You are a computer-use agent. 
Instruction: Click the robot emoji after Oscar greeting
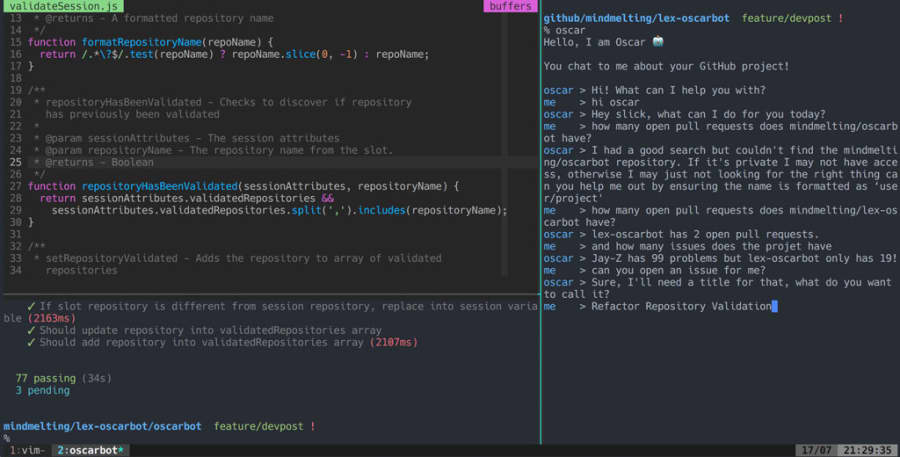(657, 42)
